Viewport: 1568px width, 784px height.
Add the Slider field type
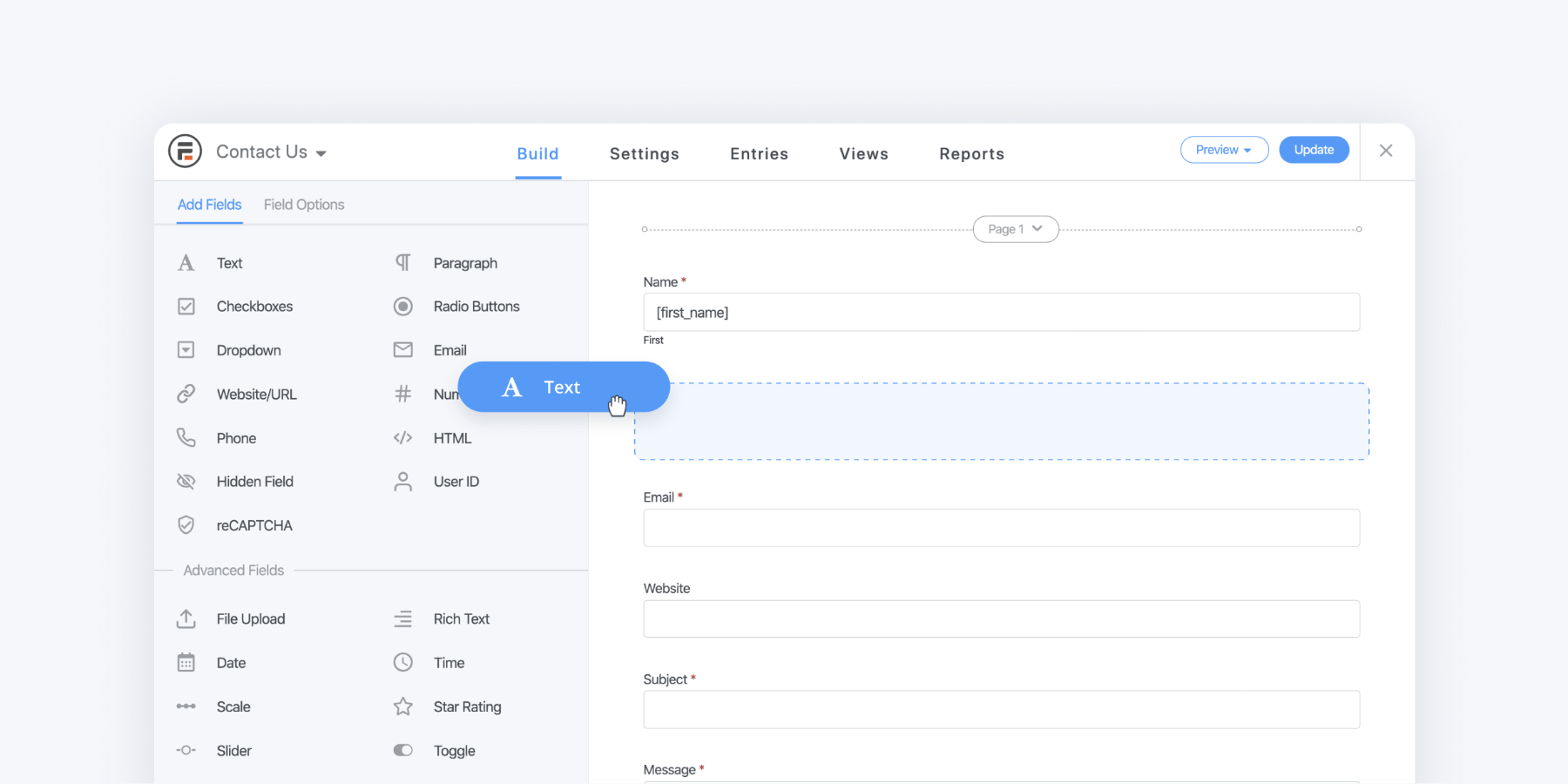[x=233, y=751]
